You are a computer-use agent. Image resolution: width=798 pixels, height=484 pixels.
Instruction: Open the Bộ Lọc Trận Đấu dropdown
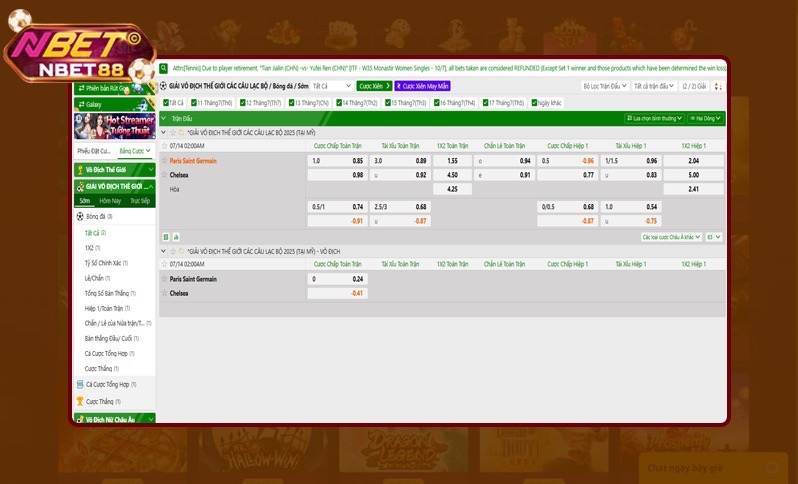(603, 87)
